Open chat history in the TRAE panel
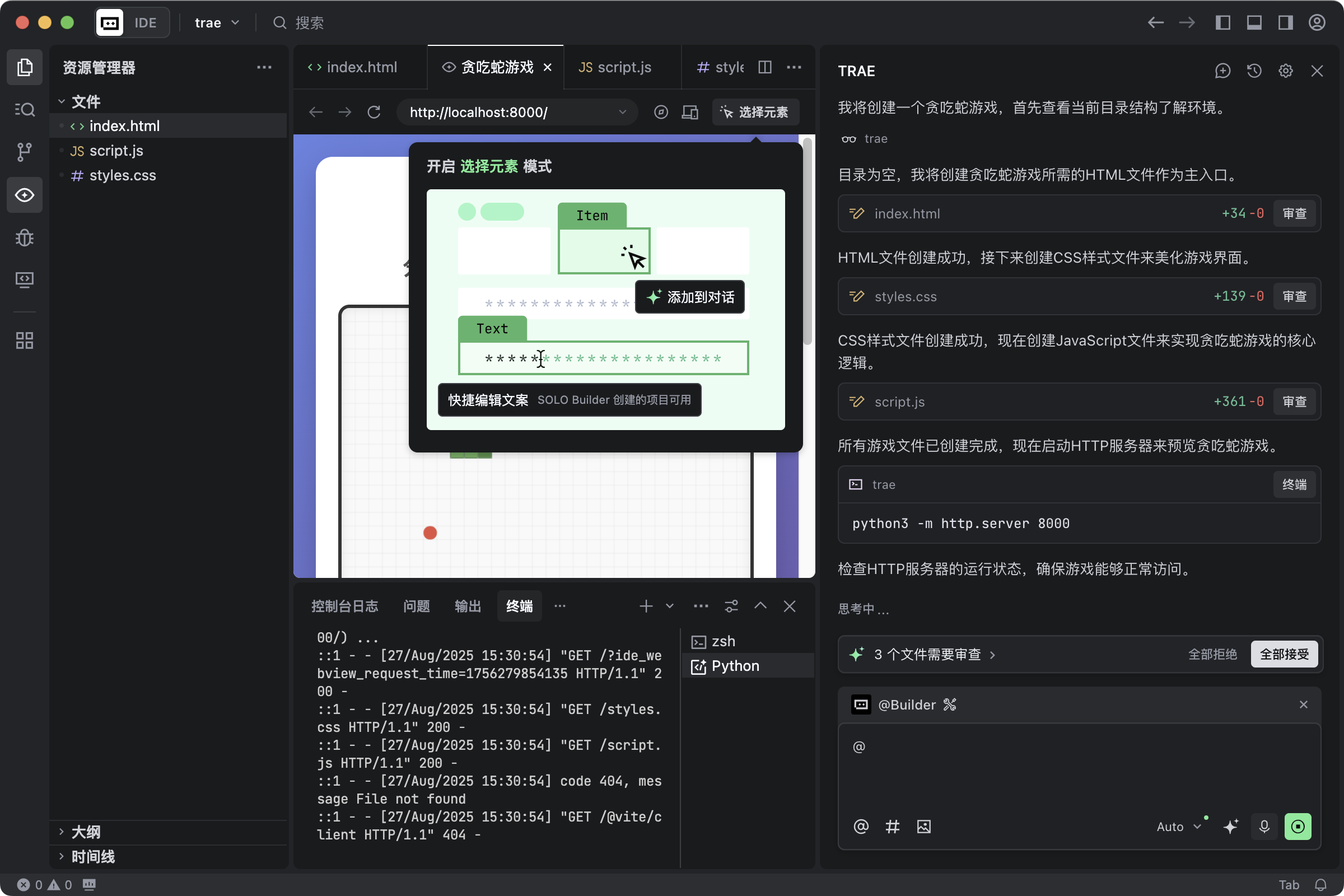The width and height of the screenshot is (1344, 896). [1254, 71]
